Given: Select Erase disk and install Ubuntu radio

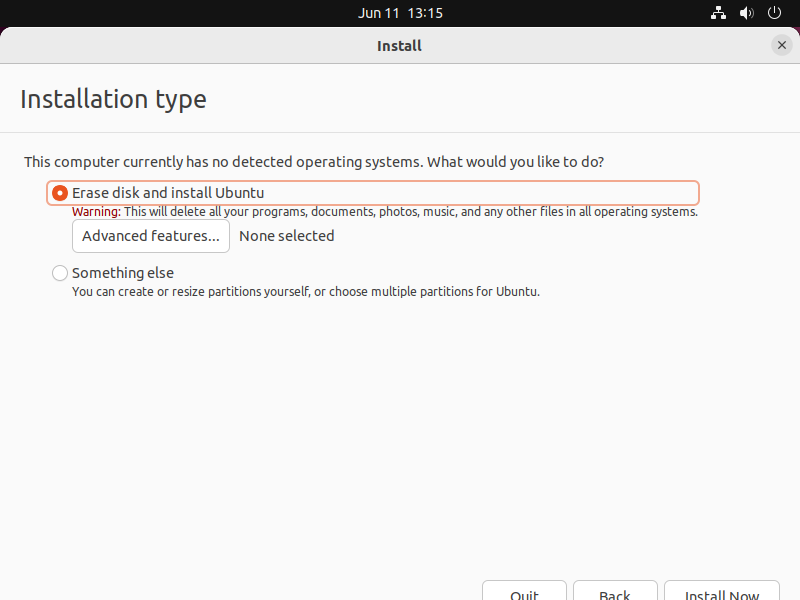Looking at the screenshot, I should [60, 193].
